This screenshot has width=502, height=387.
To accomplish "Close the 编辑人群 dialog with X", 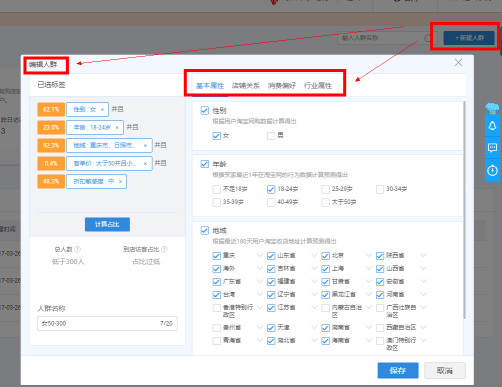I will click(x=458, y=62).
